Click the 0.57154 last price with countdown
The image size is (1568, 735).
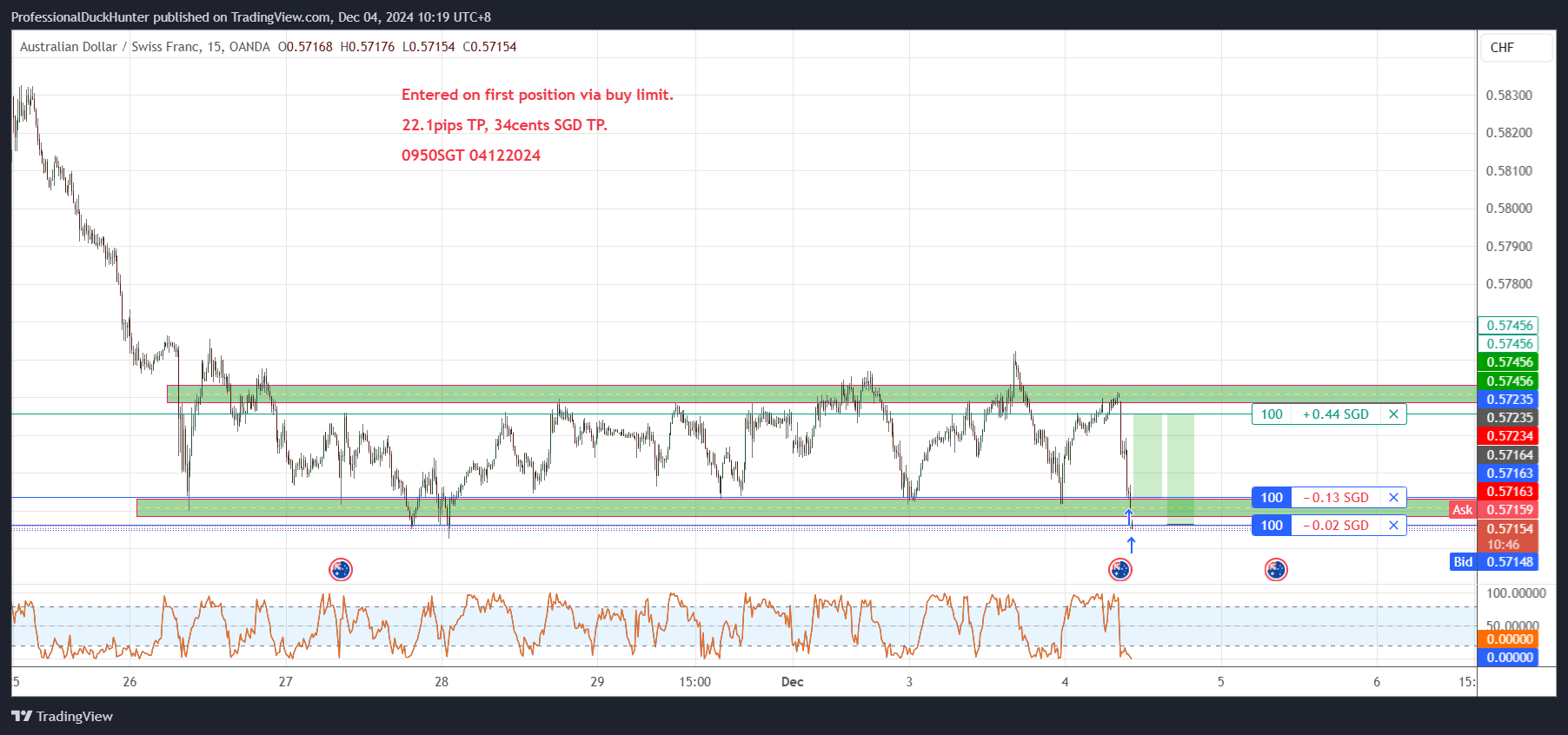pyautogui.click(x=1509, y=536)
